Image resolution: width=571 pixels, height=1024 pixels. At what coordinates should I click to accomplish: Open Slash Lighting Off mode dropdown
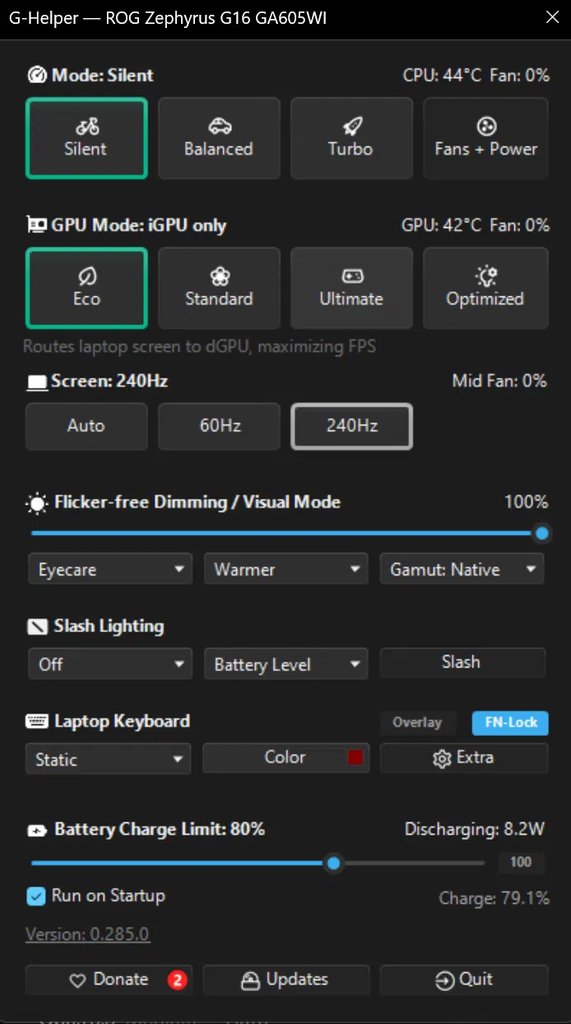(x=110, y=664)
